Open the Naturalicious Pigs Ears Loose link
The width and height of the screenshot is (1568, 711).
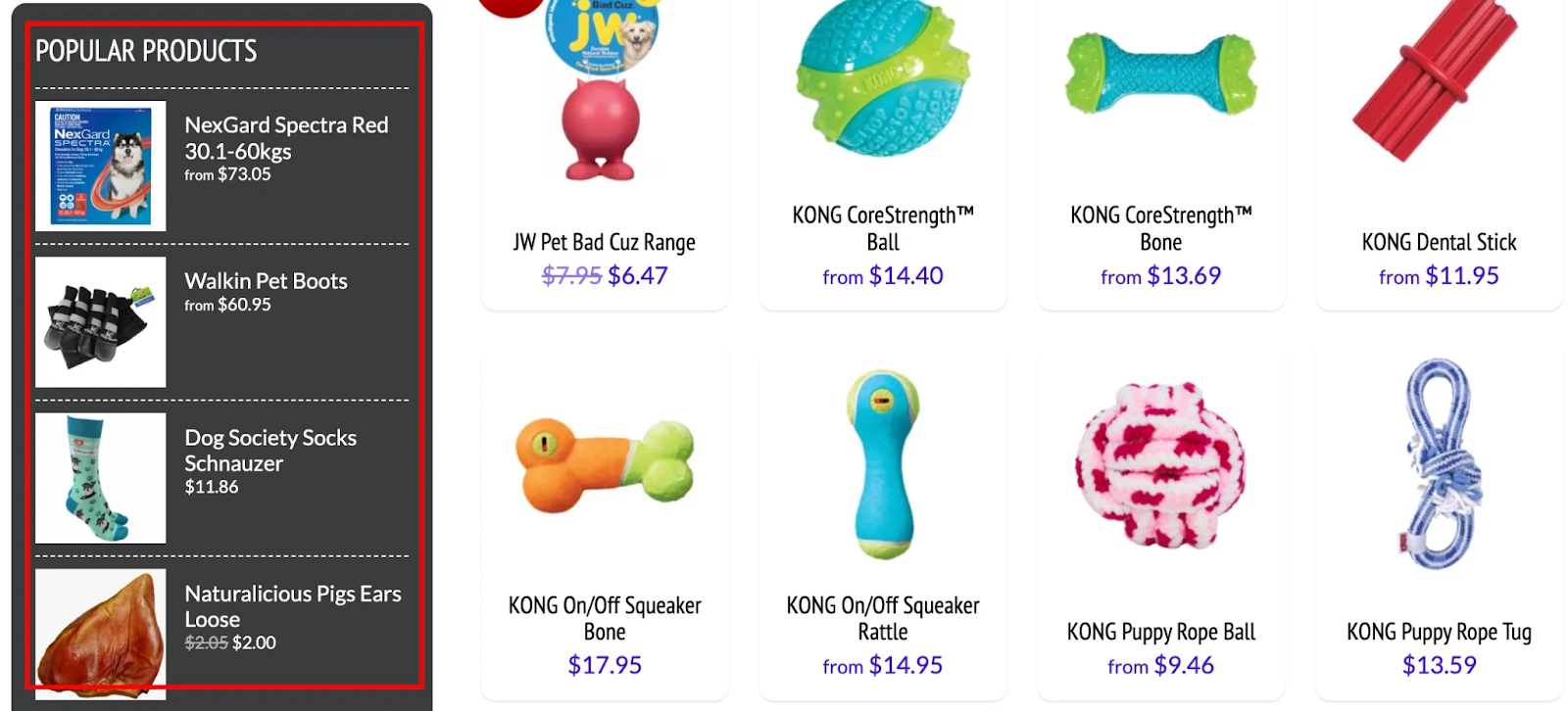[293, 606]
